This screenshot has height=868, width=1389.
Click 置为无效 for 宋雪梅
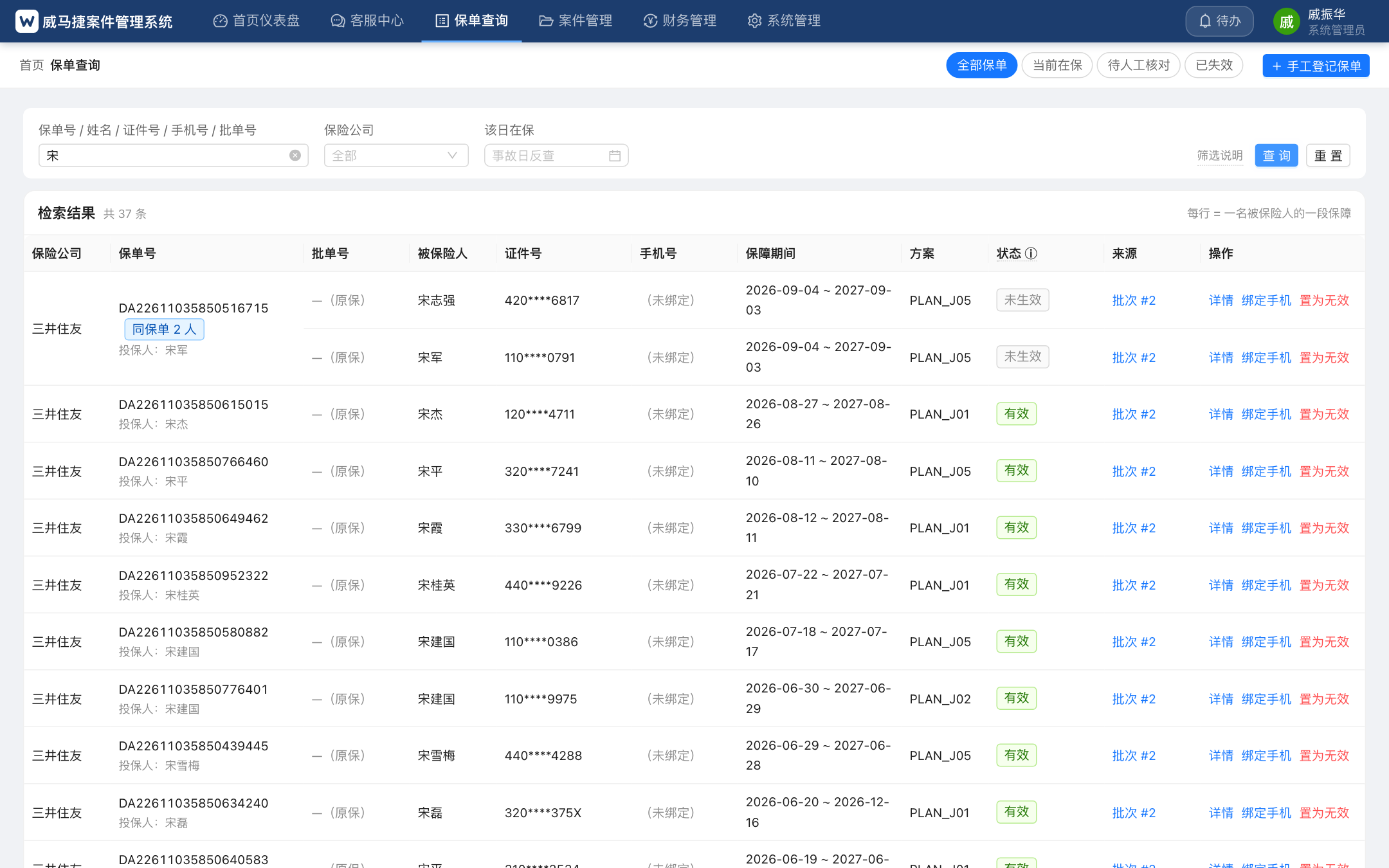click(x=1324, y=755)
